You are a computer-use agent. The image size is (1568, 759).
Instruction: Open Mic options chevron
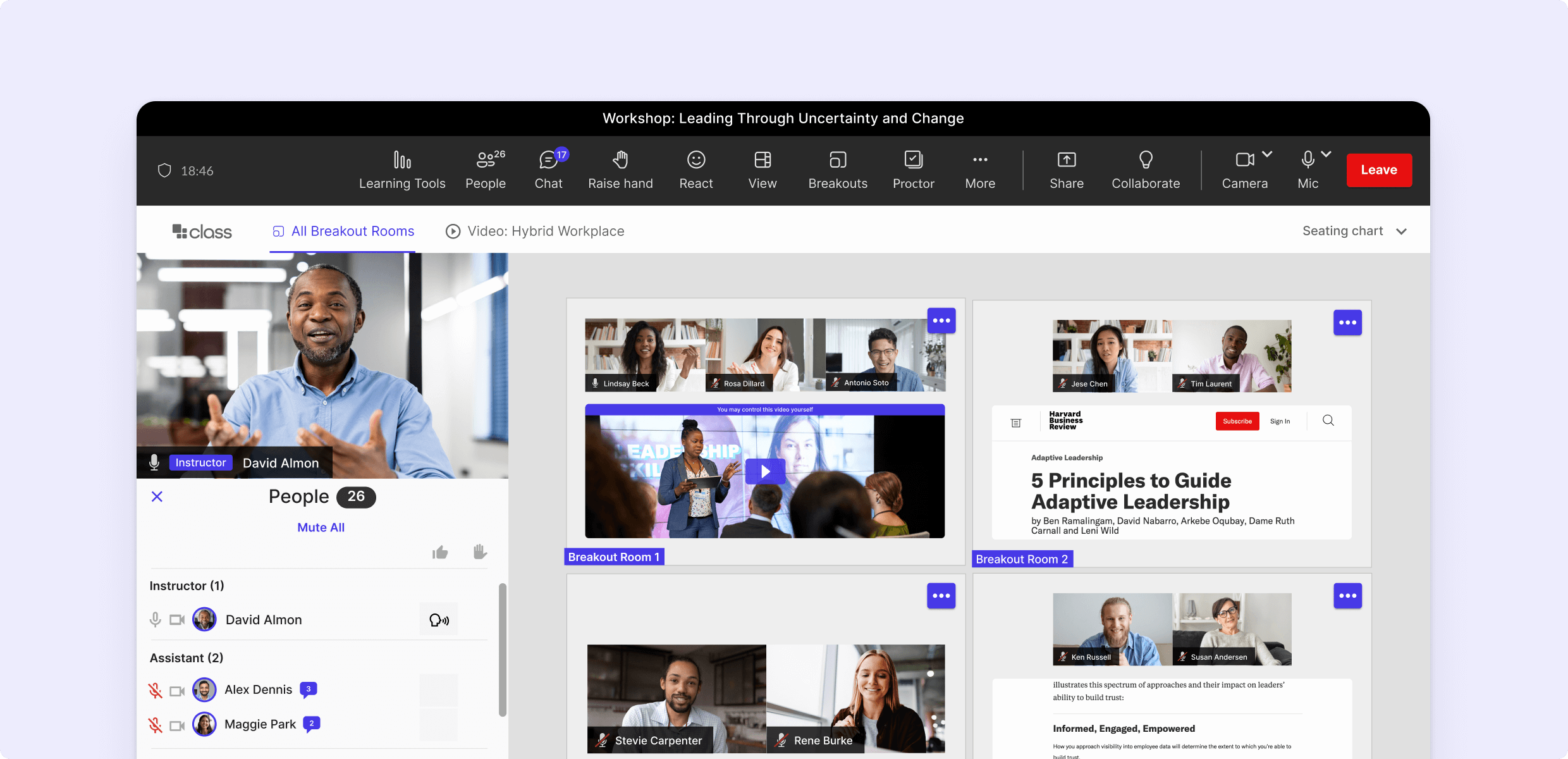point(1326,154)
